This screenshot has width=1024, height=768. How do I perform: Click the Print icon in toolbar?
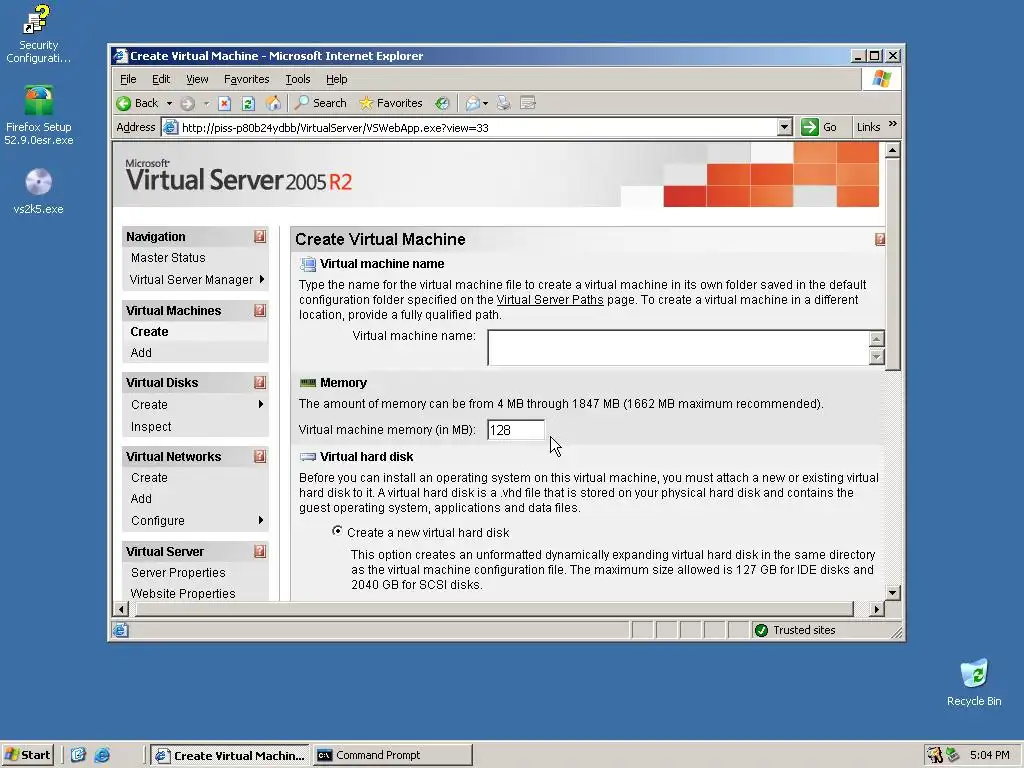tap(503, 103)
